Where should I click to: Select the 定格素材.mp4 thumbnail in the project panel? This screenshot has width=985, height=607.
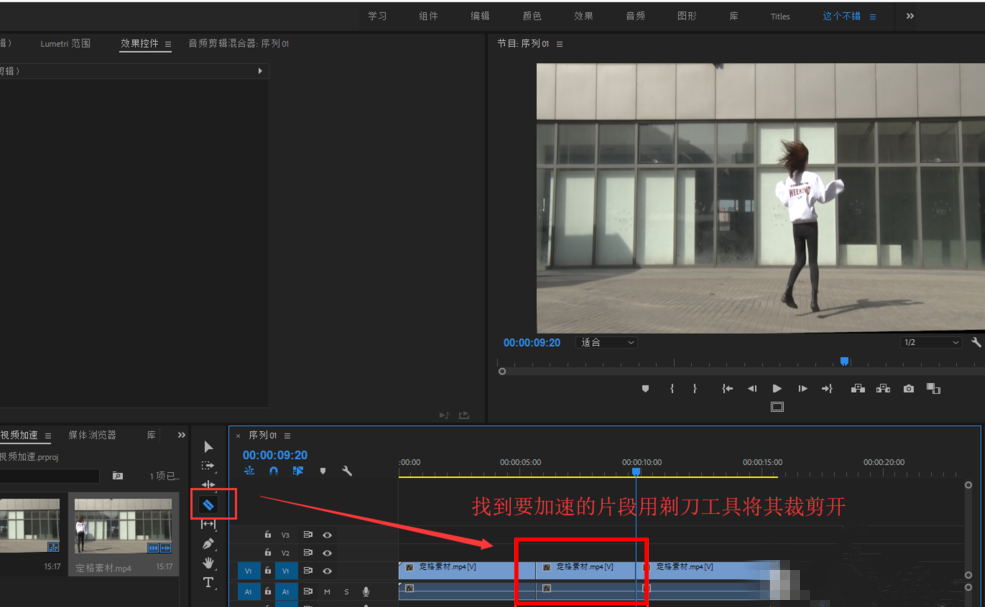(123, 528)
